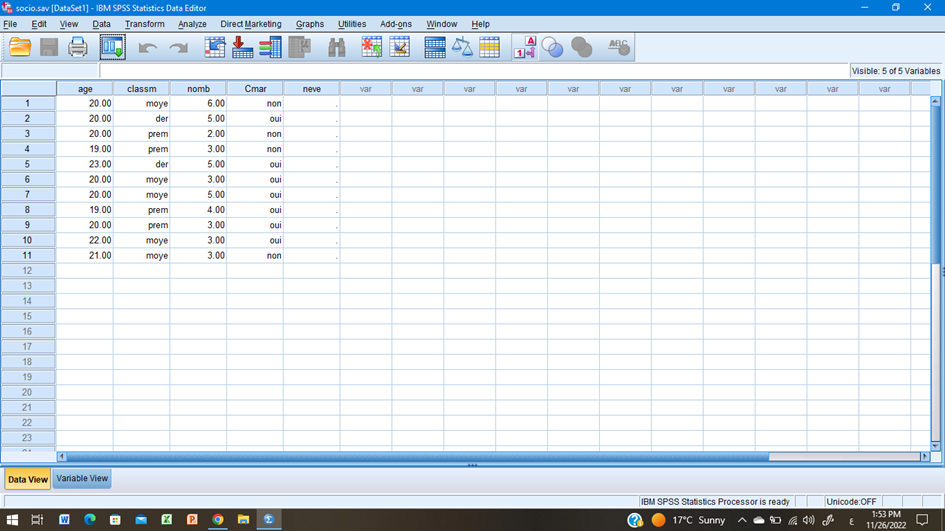Open the Recall recently used dialogs button
The height and width of the screenshot is (531, 945).
pos(112,47)
